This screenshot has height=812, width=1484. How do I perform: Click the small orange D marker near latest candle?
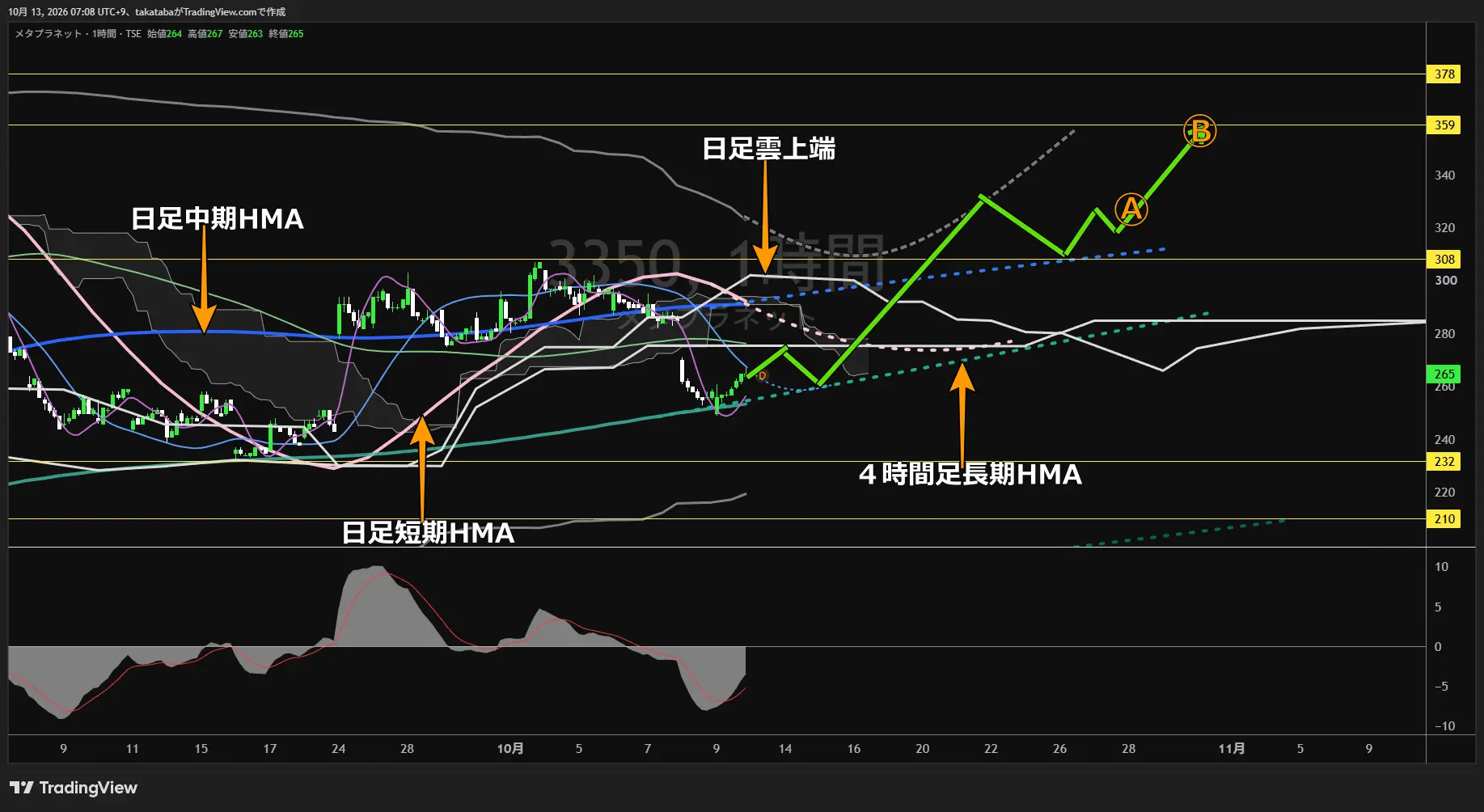pyautogui.click(x=762, y=376)
